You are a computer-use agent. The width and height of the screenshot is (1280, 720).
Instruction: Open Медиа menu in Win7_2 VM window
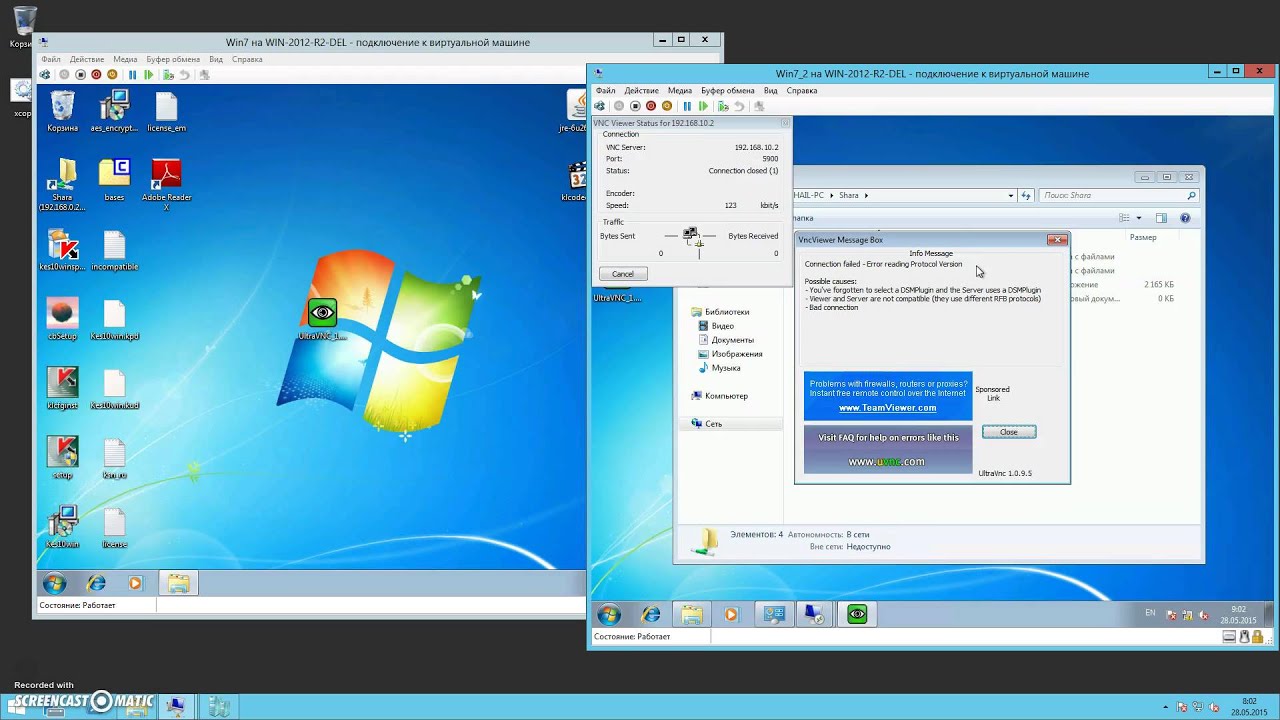point(679,90)
